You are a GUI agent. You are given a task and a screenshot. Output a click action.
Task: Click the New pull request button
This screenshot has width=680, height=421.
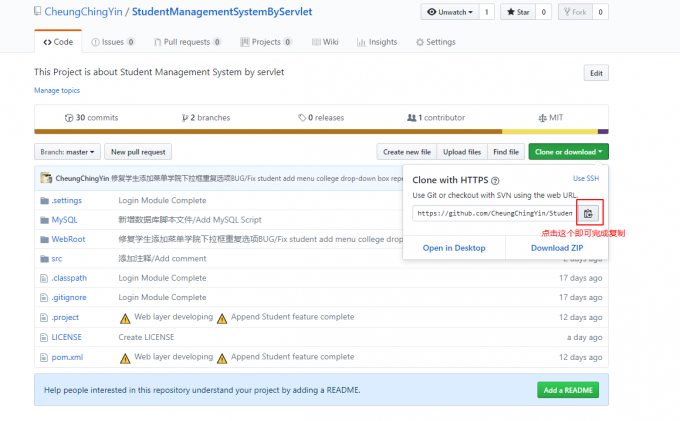pyautogui.click(x=138, y=152)
